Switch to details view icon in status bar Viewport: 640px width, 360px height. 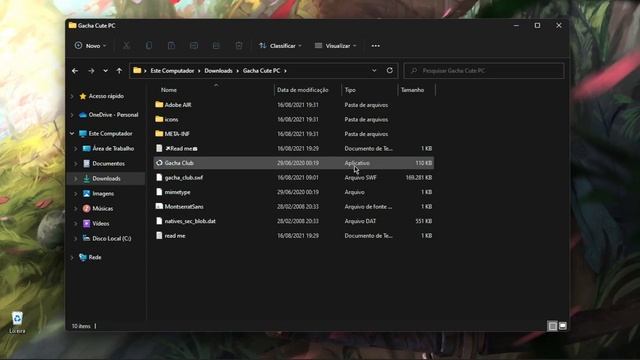pyautogui.click(x=552, y=326)
